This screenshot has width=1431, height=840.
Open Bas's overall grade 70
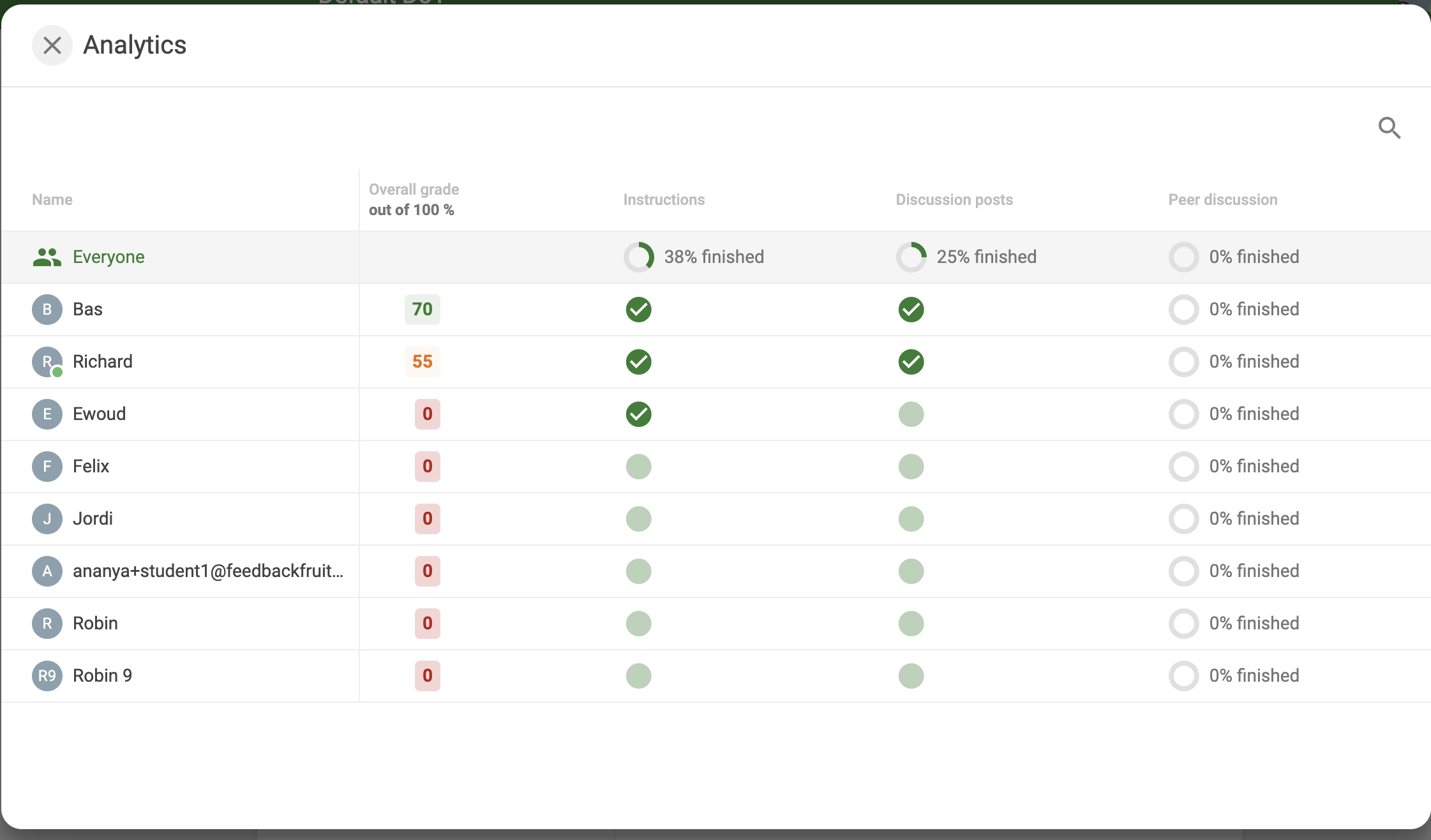(423, 310)
